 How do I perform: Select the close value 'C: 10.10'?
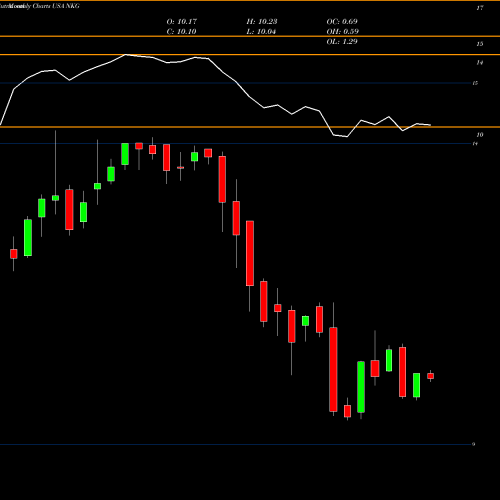pos(181,31)
